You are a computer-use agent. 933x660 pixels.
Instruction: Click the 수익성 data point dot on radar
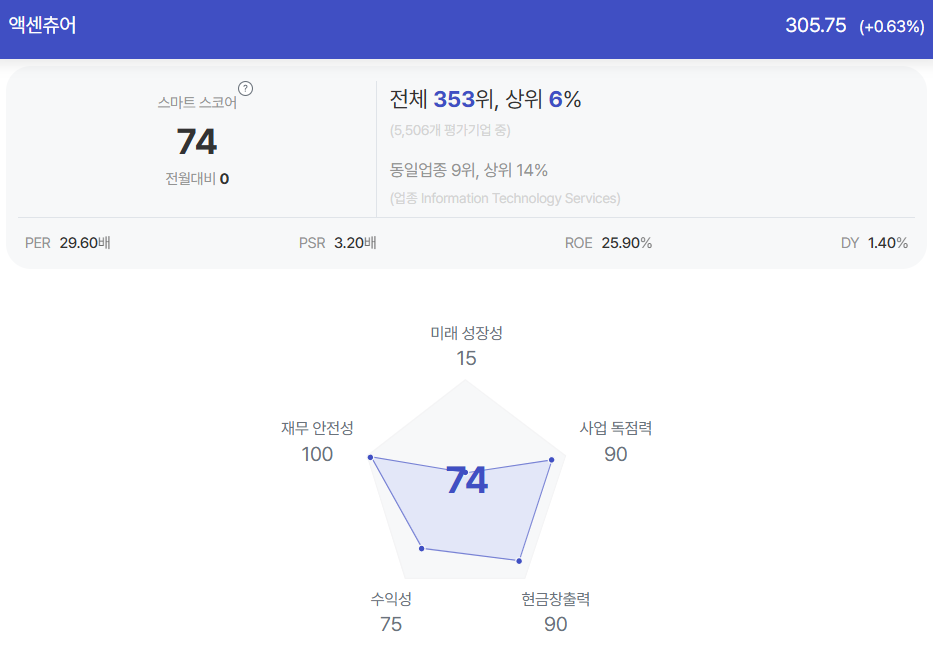point(421,548)
